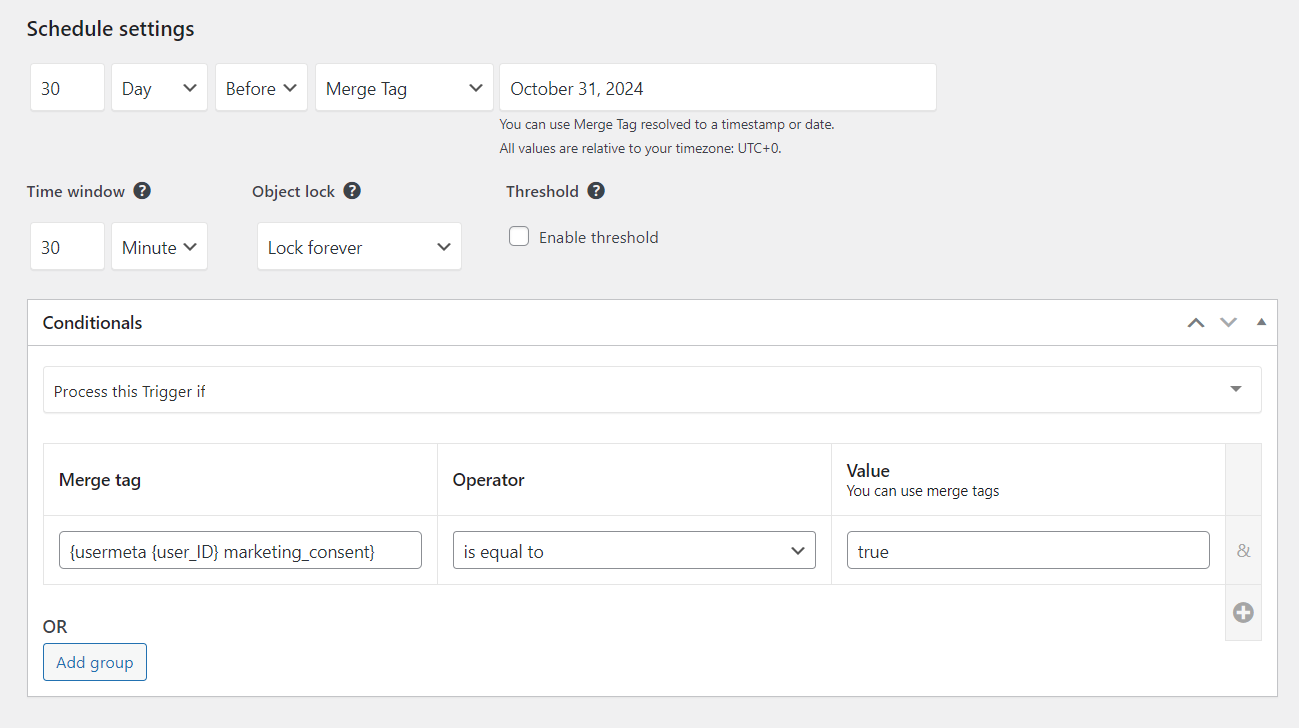
Task: Click the OR separator label
Action: (55, 627)
